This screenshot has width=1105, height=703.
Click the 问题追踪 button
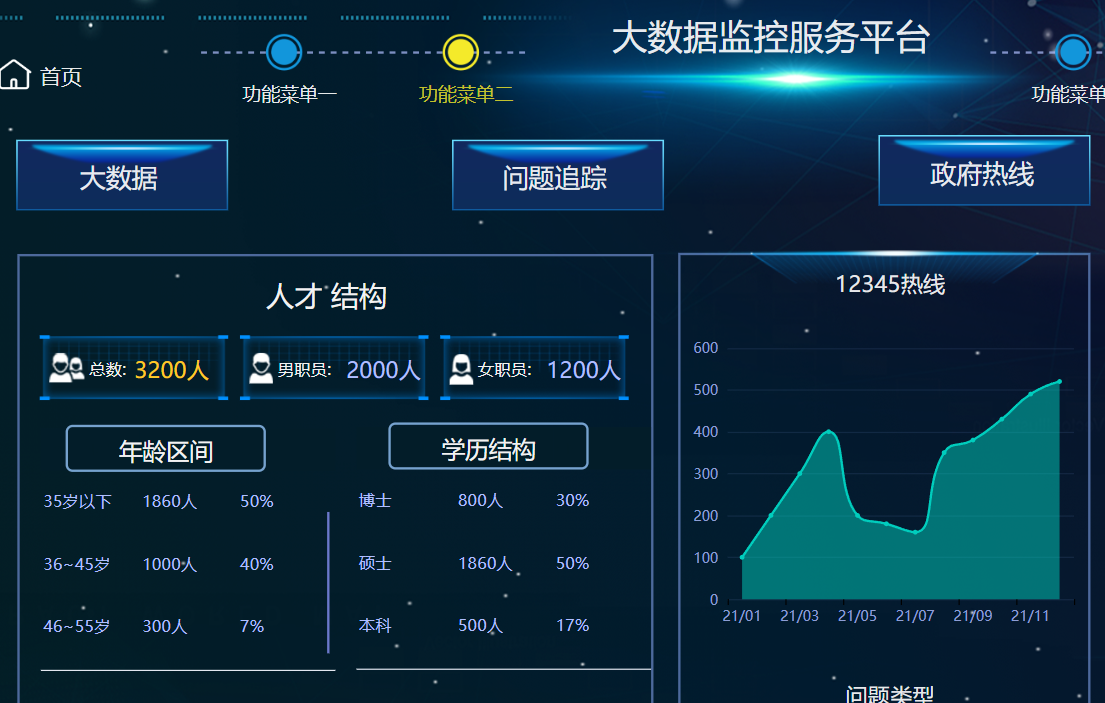pos(557,175)
